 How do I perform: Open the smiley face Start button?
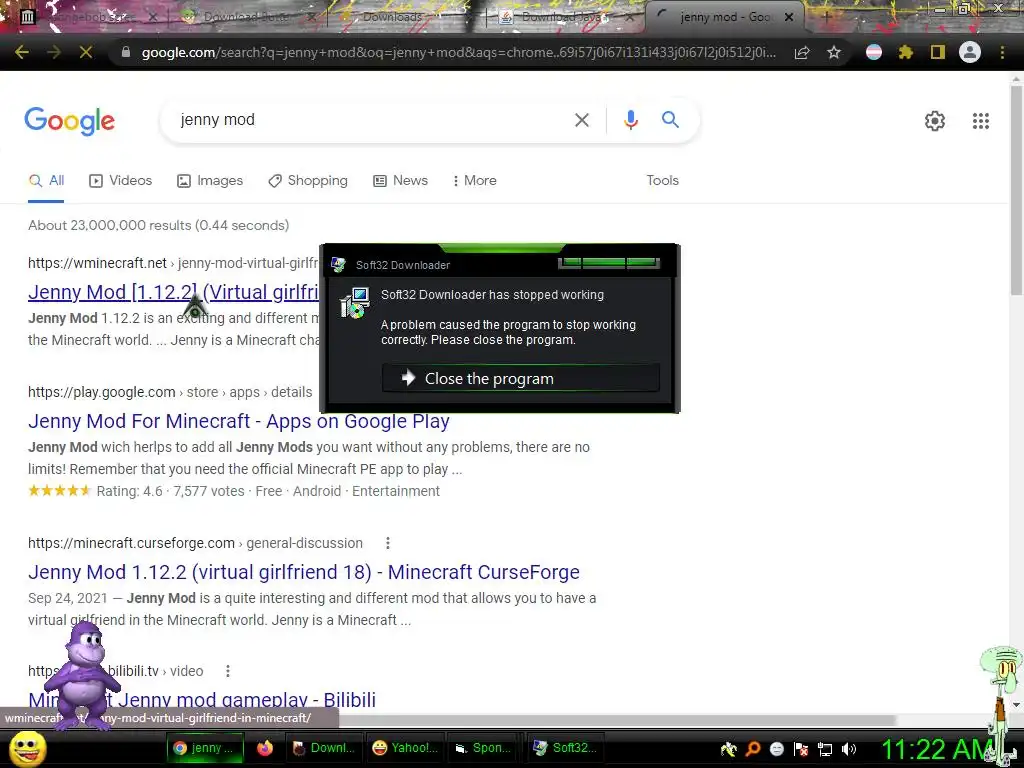[x=27, y=748]
